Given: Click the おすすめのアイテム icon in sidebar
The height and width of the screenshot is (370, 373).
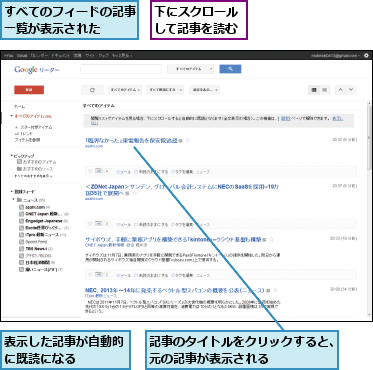Looking at the screenshot, I should [19, 162].
